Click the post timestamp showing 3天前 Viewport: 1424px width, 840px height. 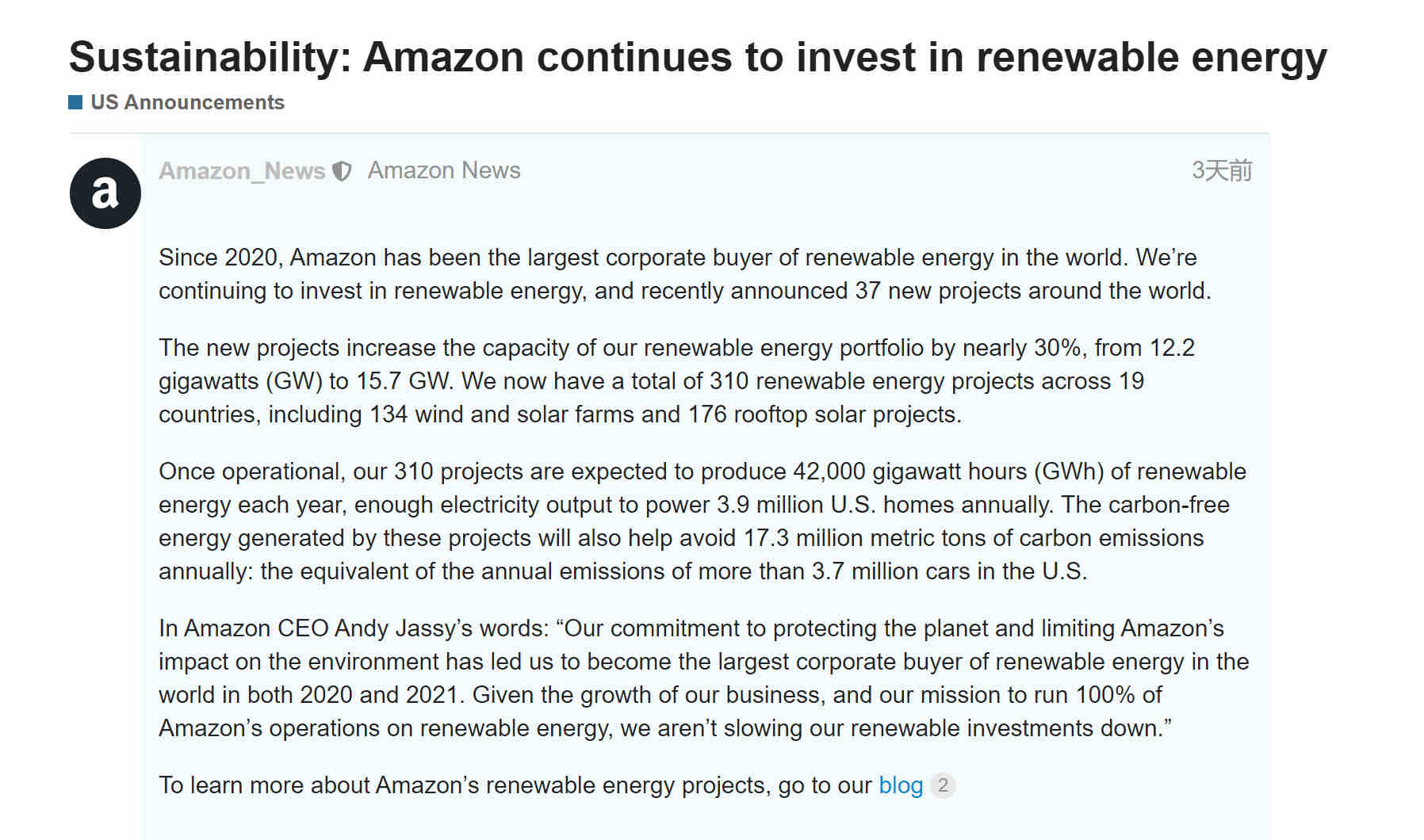[1222, 170]
